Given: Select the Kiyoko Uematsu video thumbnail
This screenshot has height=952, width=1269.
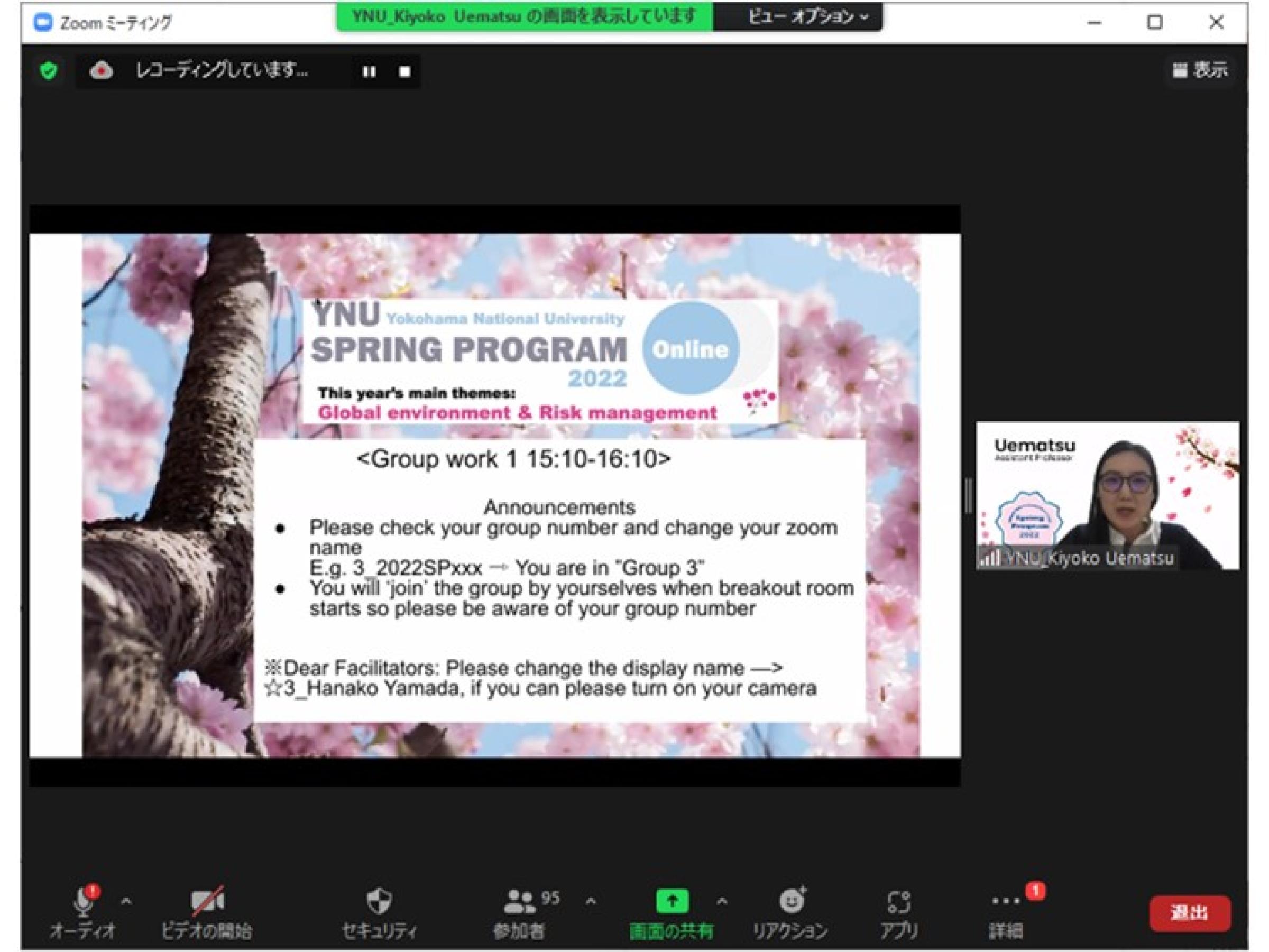Looking at the screenshot, I should click(x=1108, y=495).
